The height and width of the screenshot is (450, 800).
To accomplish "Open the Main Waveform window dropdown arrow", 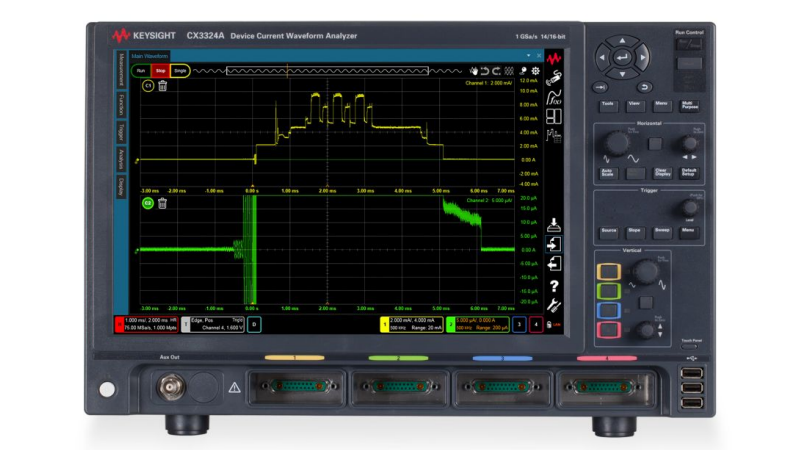I will (528, 56).
